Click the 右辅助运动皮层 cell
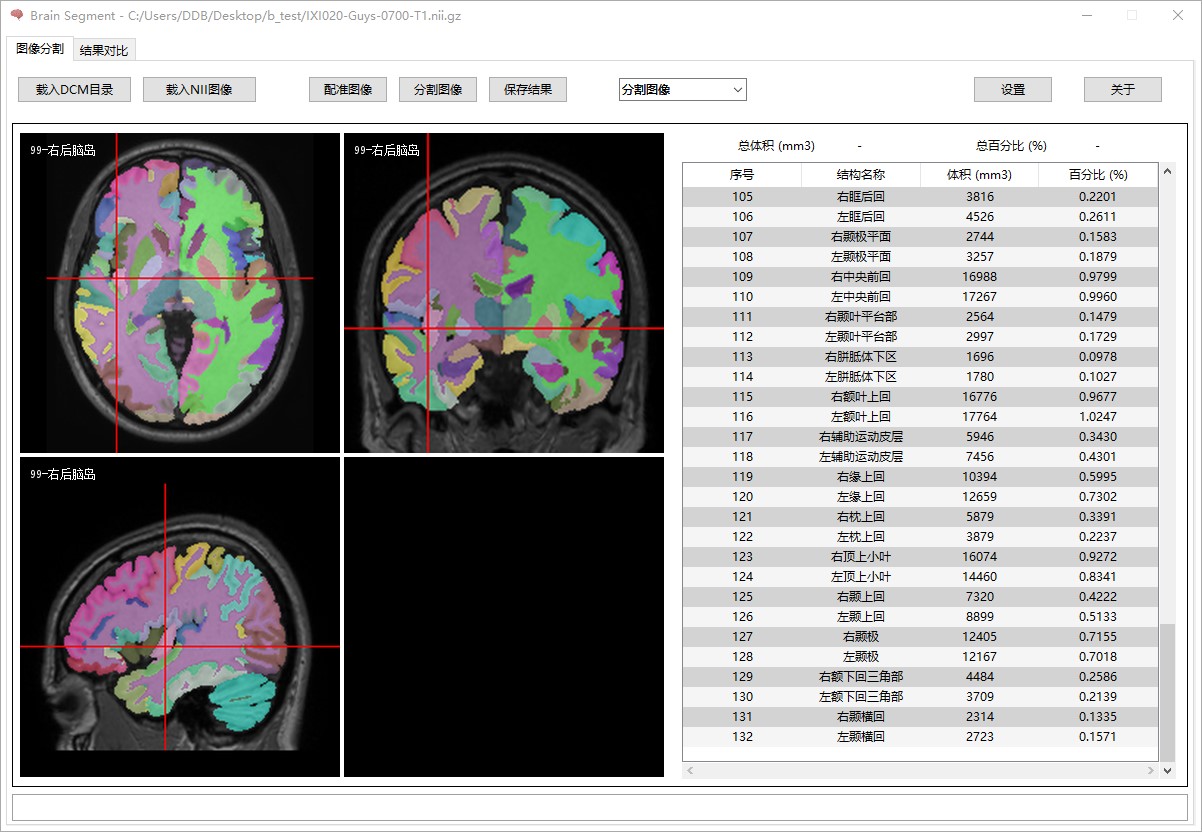Screen dimensions: 1202x832 pos(861,437)
